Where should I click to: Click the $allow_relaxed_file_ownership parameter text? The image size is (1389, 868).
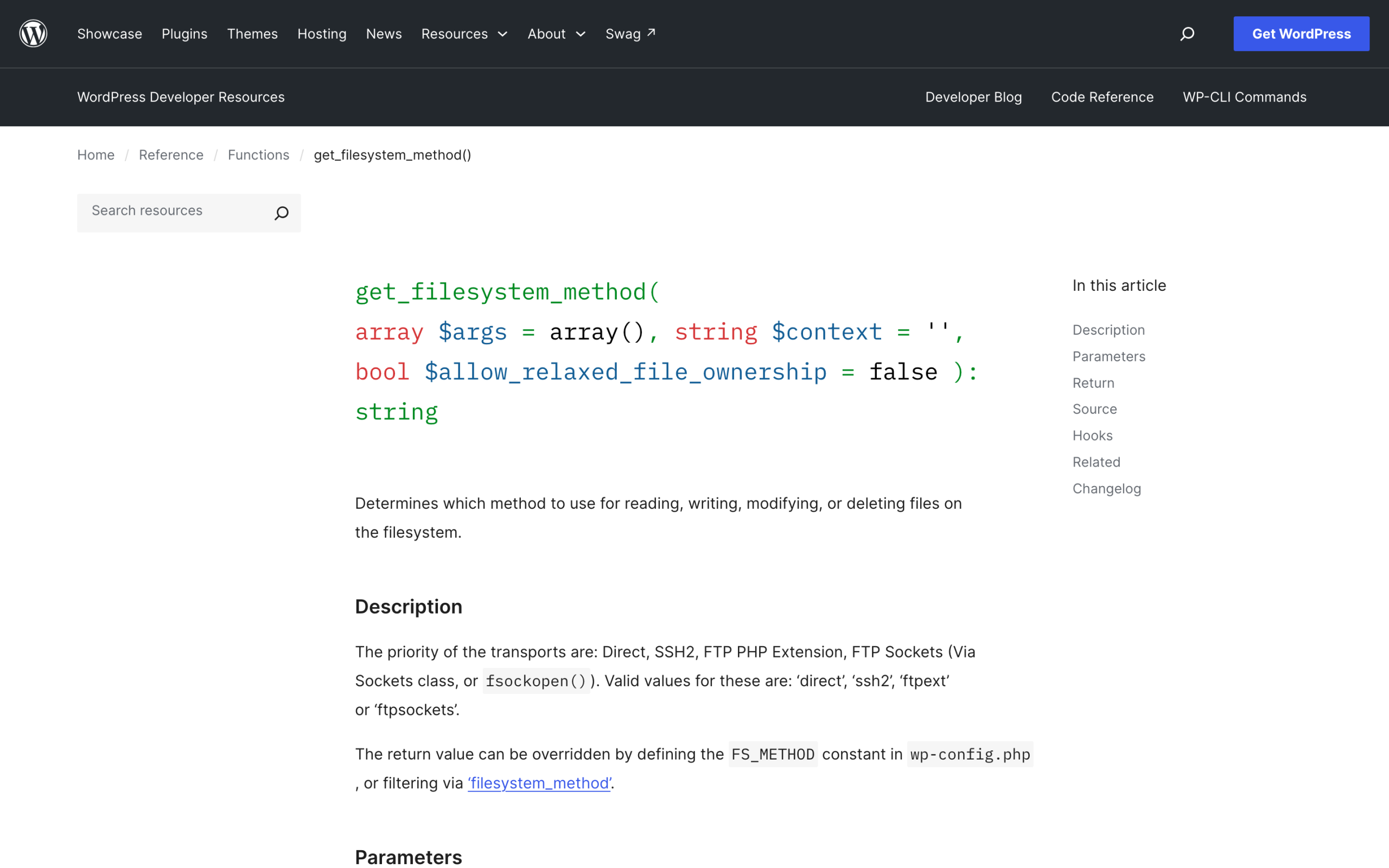[626, 372]
